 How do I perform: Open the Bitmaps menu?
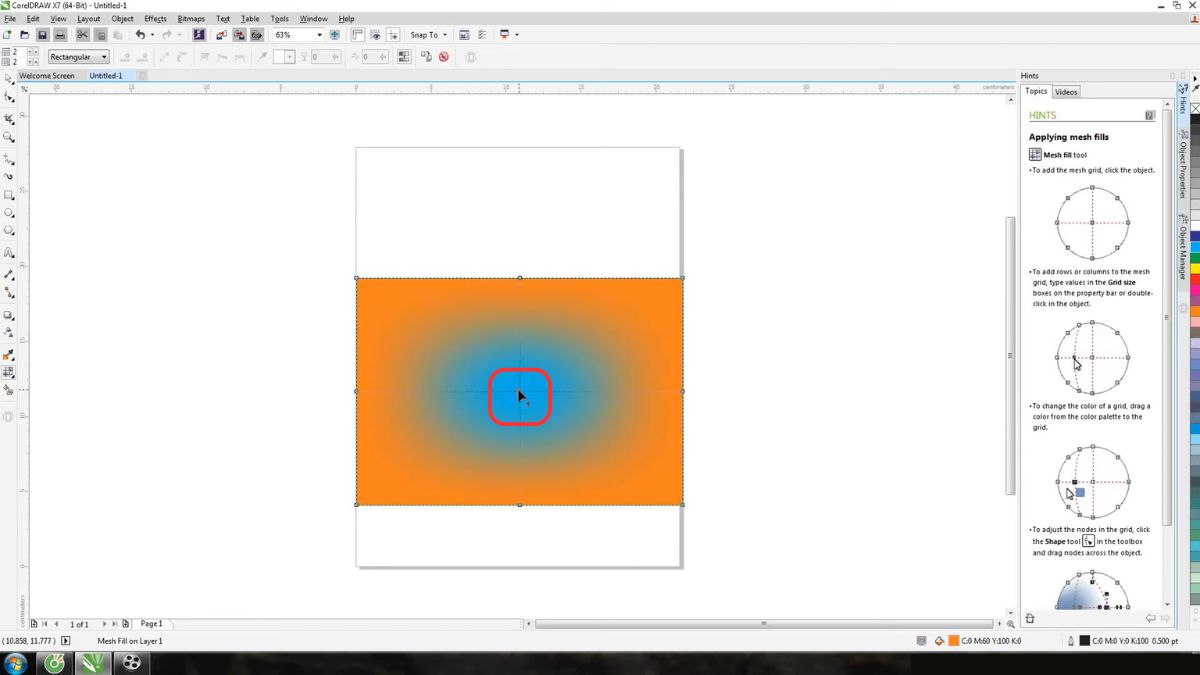coord(191,19)
